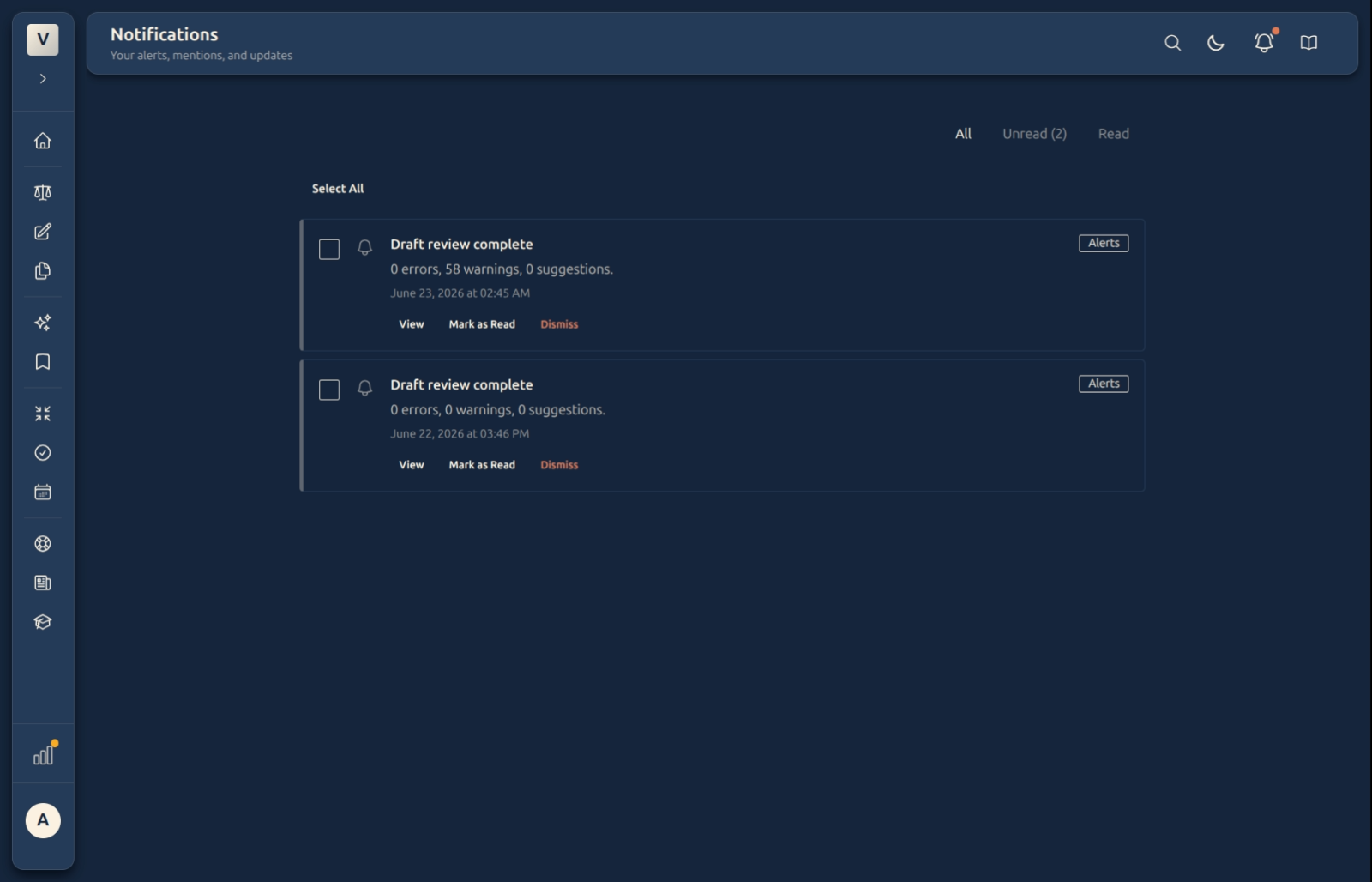Open the bar chart analytics icon
The image size is (1372, 882).
[x=44, y=754]
